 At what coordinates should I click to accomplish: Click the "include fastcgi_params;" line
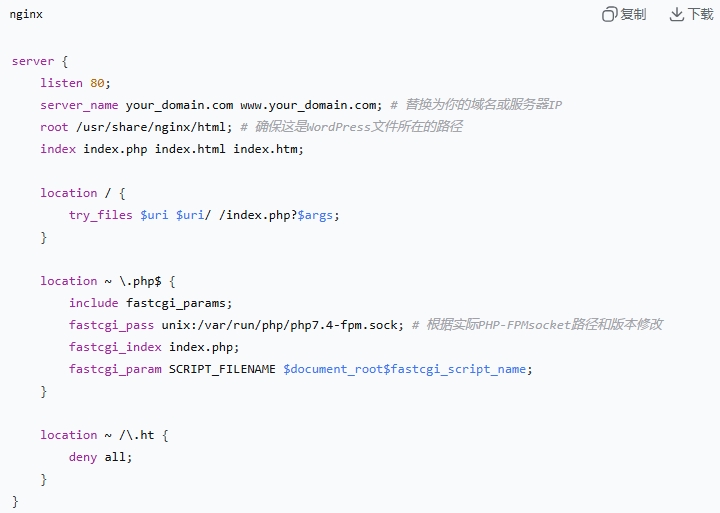151,303
